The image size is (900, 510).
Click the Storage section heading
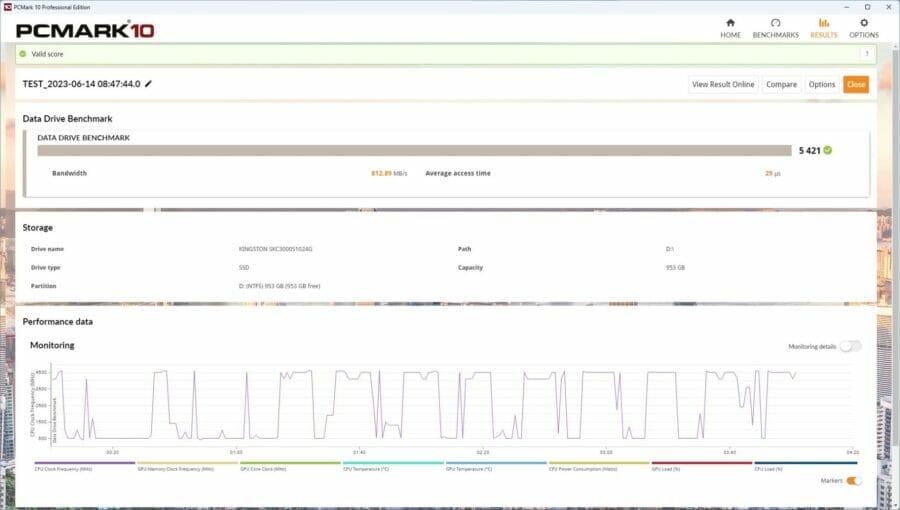(x=37, y=228)
